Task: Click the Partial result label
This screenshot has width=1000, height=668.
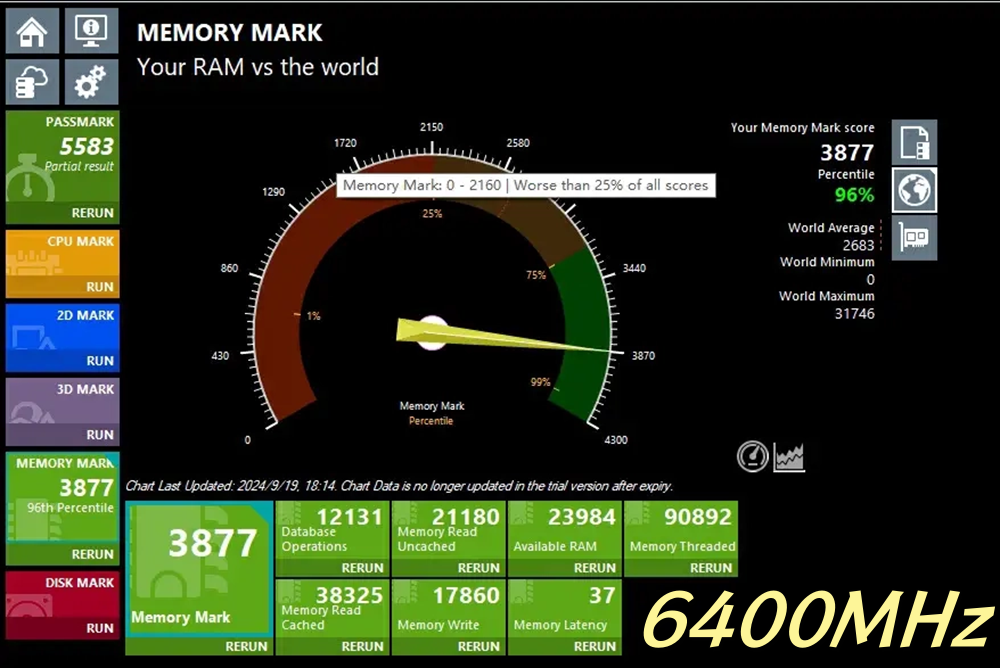Action: coord(79,167)
